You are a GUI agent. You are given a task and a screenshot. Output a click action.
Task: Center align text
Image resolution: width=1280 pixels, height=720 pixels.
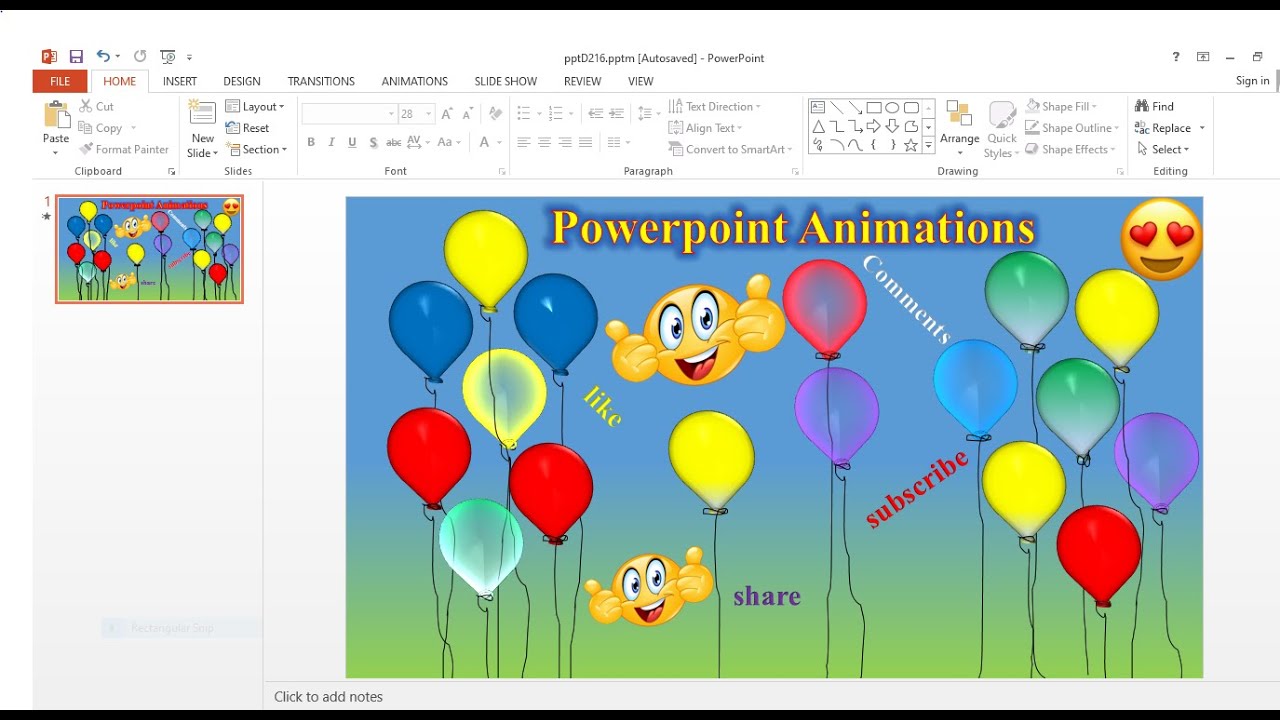tap(544, 143)
